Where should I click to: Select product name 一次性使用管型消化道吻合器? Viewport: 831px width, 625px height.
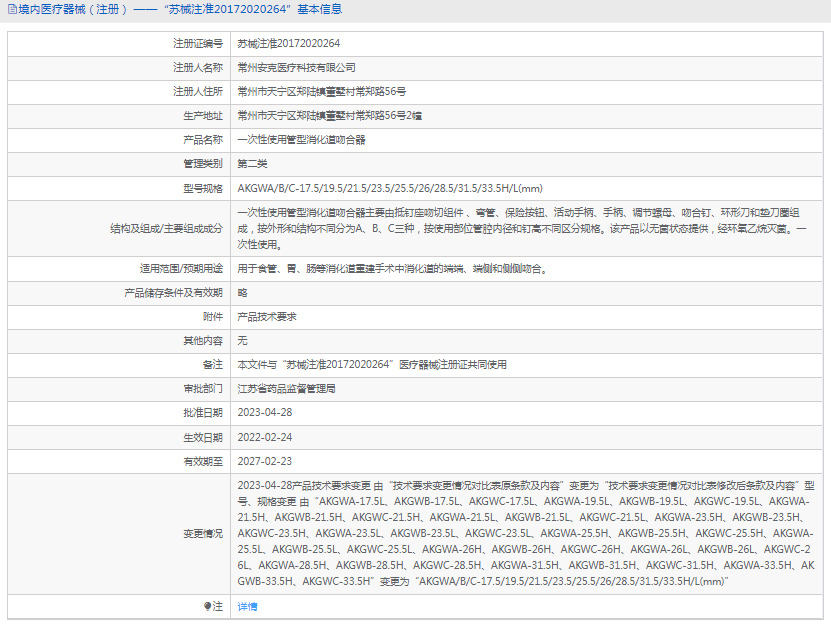tap(302, 139)
